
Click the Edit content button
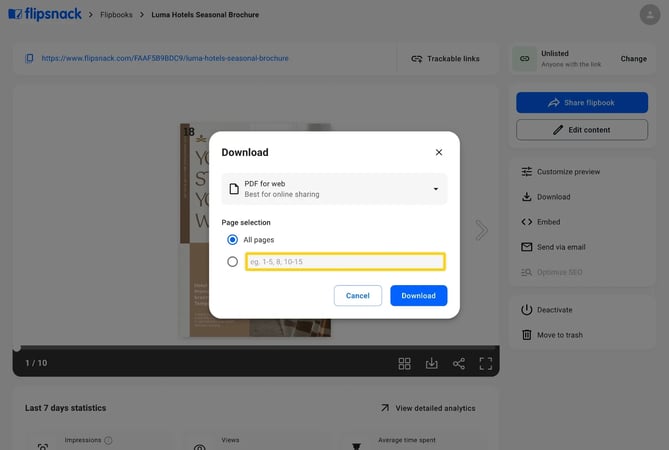[582, 130]
